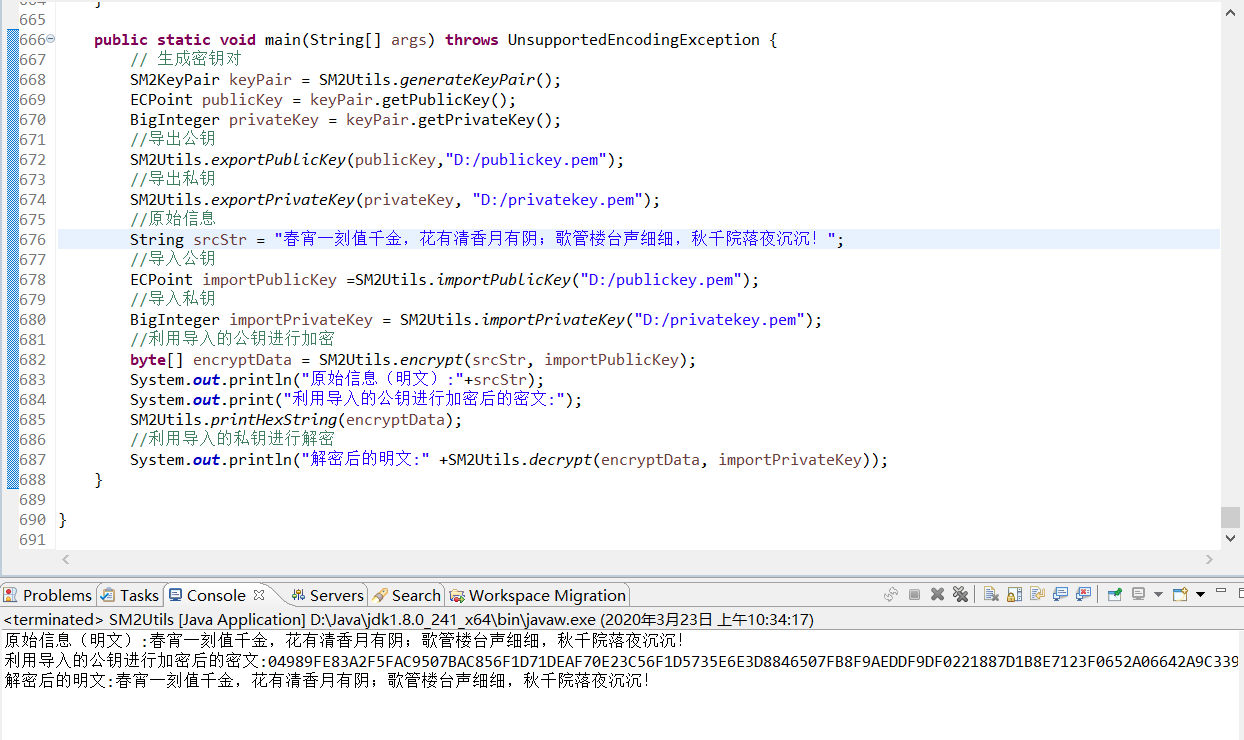The width and height of the screenshot is (1244, 740).
Task: Click line number 688 in the gutter
Action: (32, 480)
